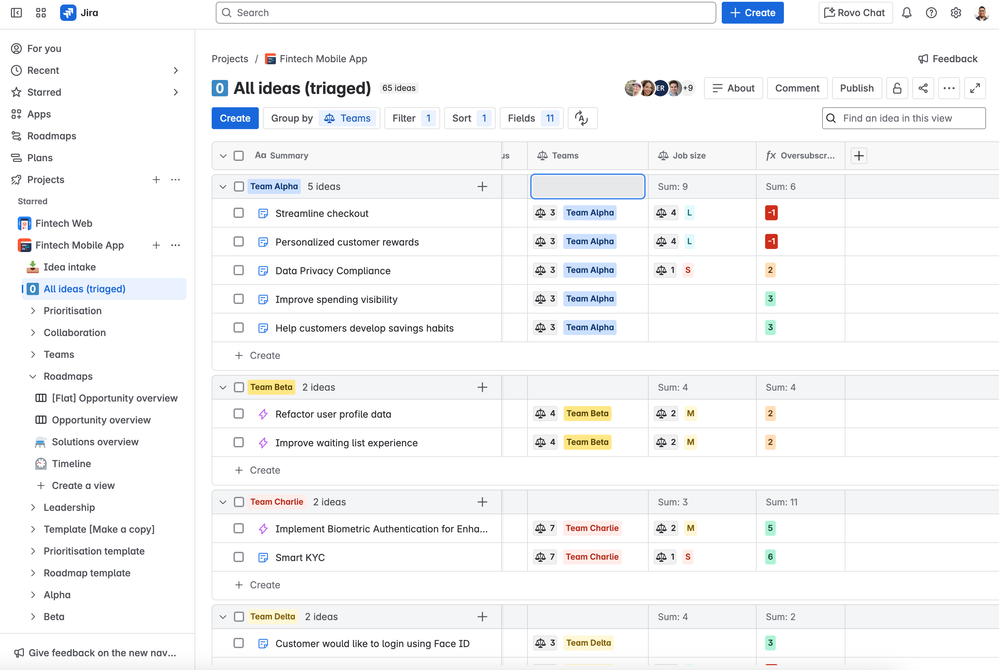Open the app switcher grid icon
The height and width of the screenshot is (670, 999).
click(41, 13)
